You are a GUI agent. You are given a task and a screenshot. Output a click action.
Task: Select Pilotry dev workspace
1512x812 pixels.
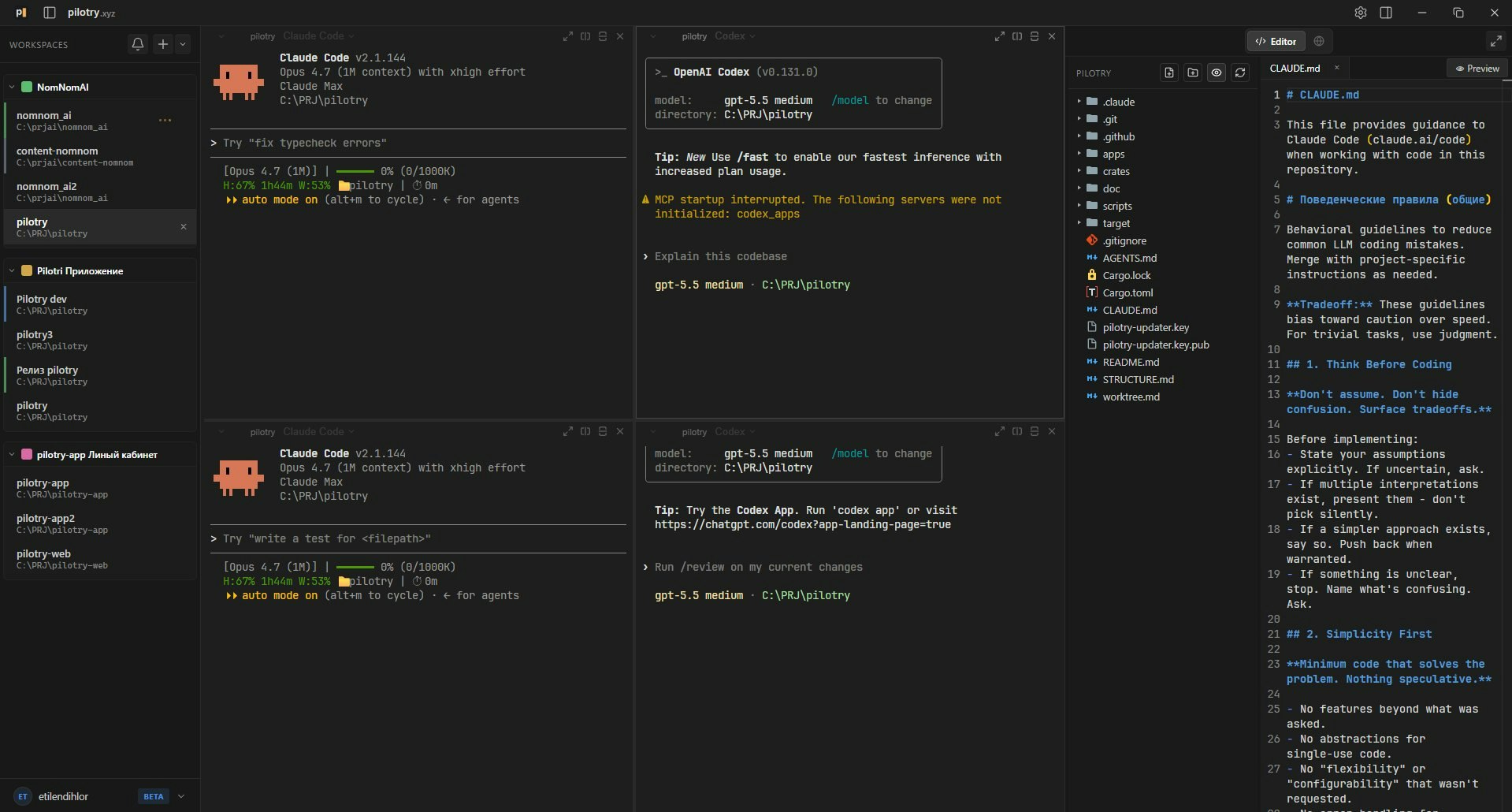[x=100, y=304]
